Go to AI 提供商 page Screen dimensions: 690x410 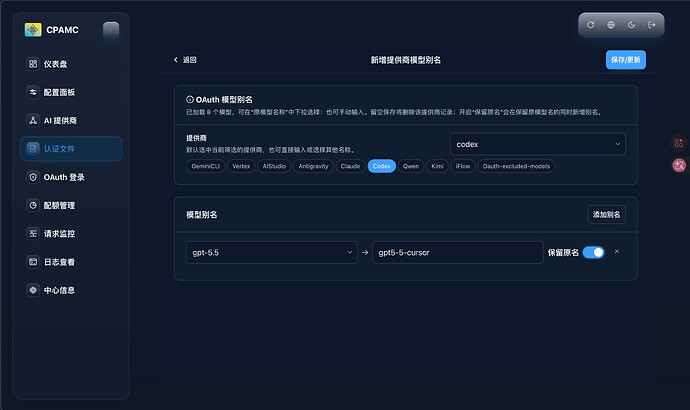coord(71,120)
